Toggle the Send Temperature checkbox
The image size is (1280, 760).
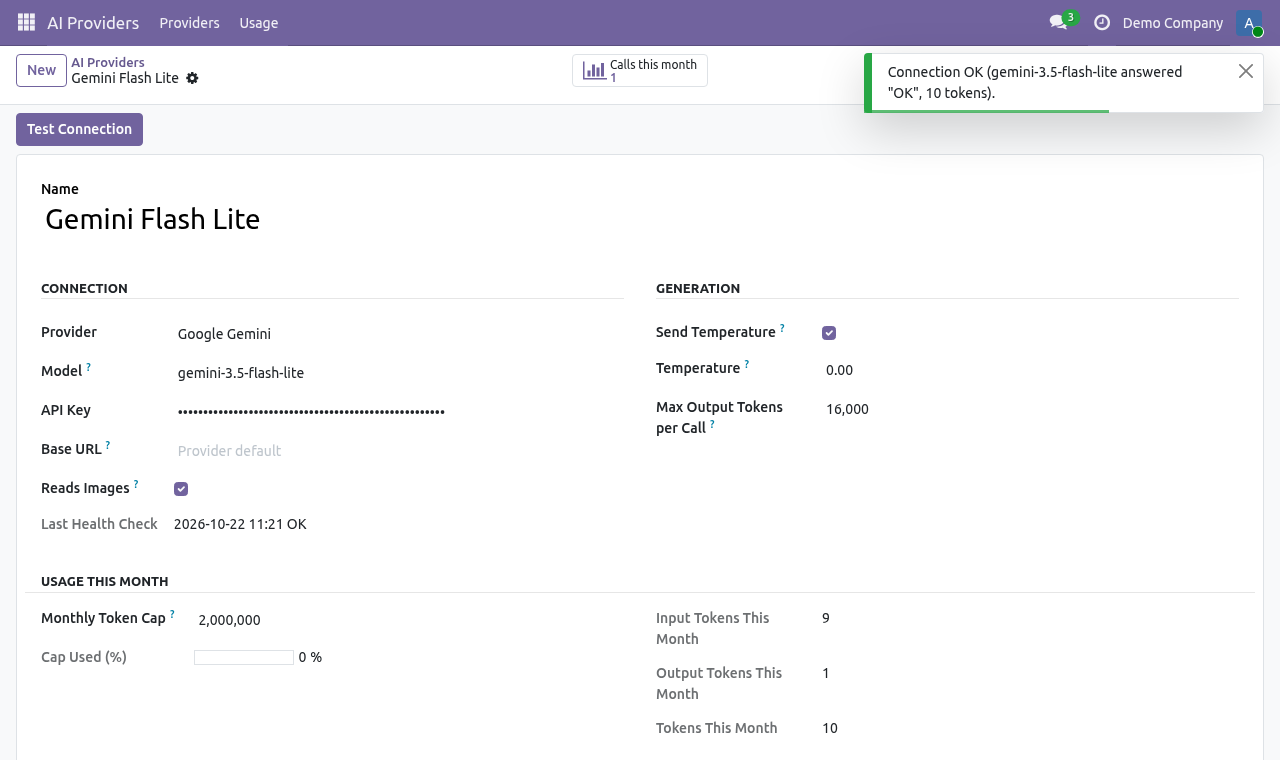829,333
